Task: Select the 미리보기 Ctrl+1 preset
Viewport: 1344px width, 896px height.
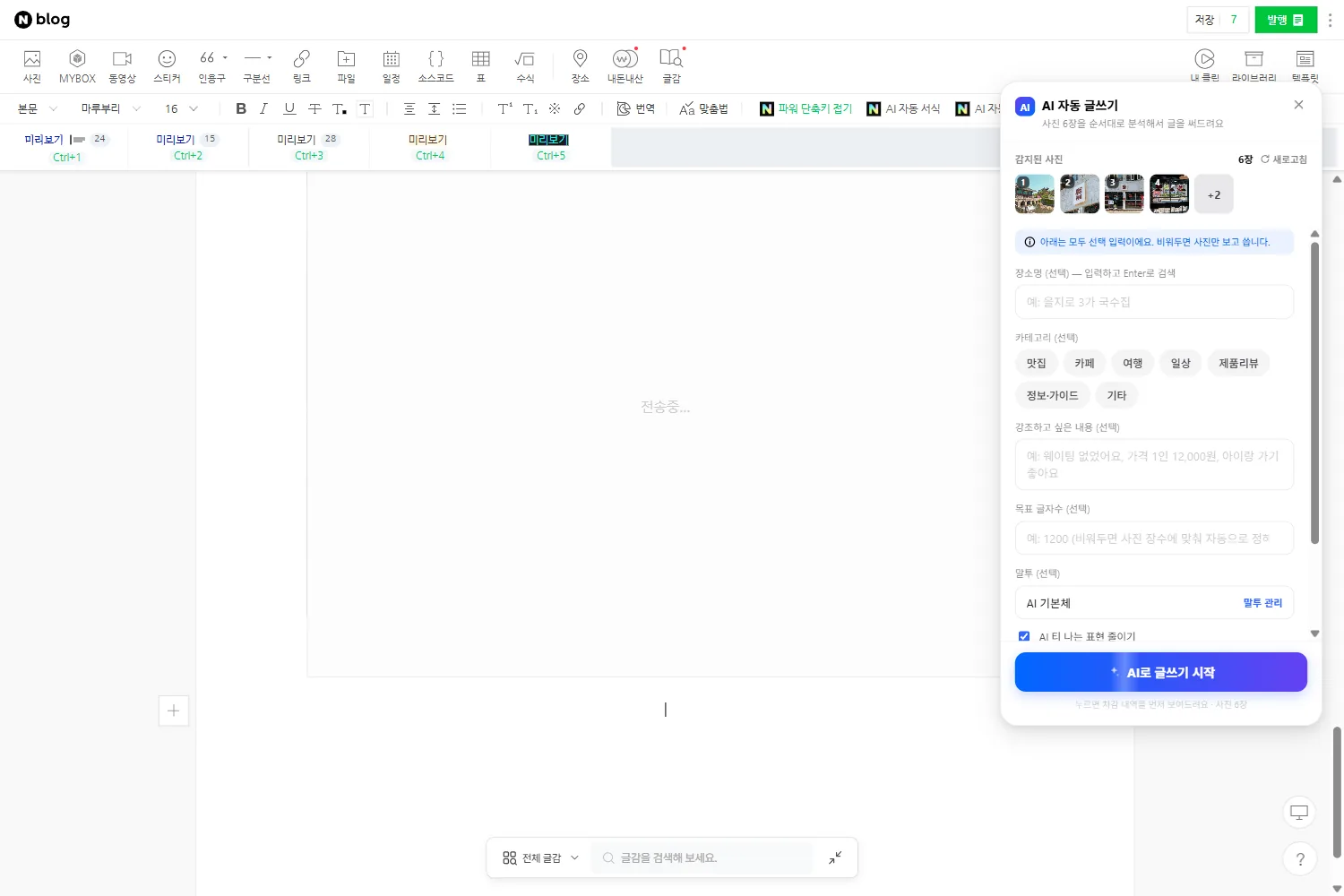Action: click(66, 148)
